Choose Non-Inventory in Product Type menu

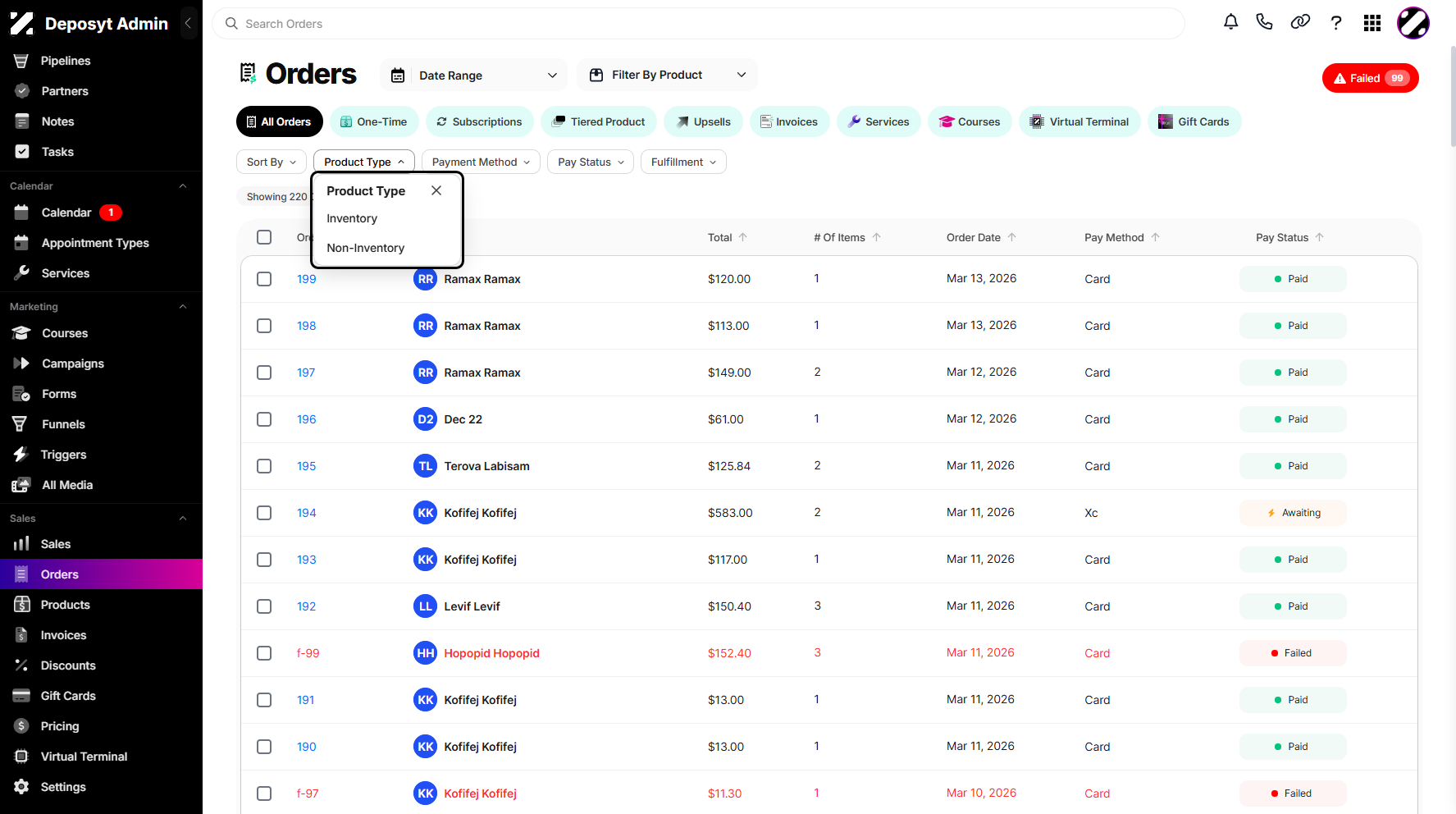click(365, 248)
